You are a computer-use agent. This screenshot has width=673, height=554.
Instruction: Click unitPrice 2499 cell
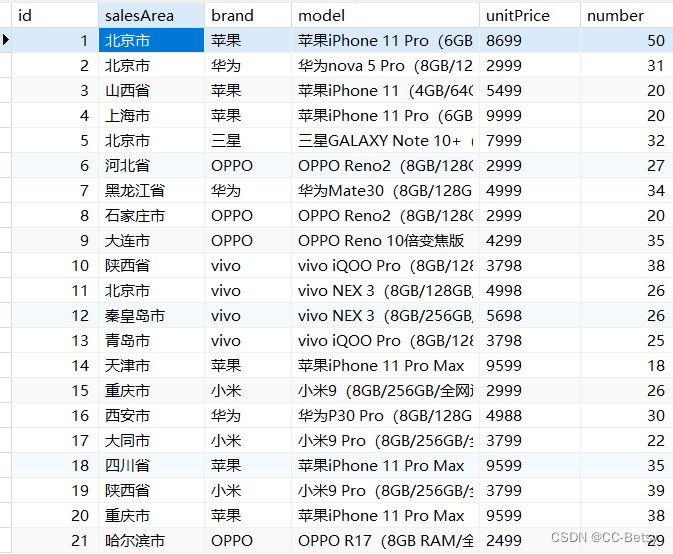530,540
